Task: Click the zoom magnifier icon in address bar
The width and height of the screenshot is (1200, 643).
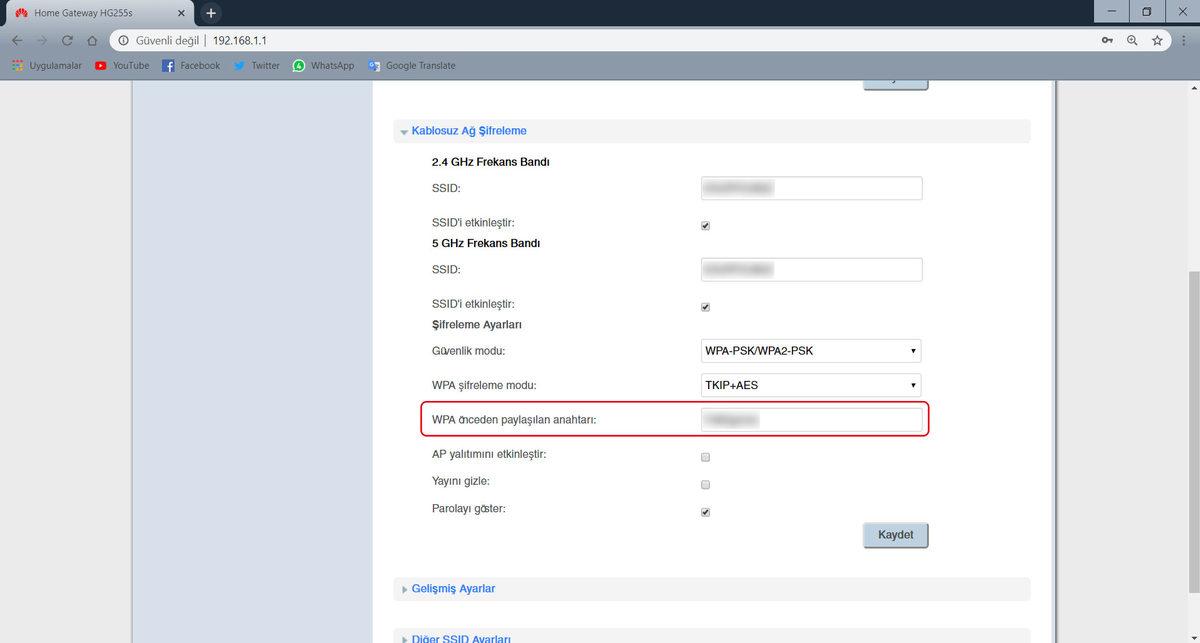Action: [x=1132, y=41]
